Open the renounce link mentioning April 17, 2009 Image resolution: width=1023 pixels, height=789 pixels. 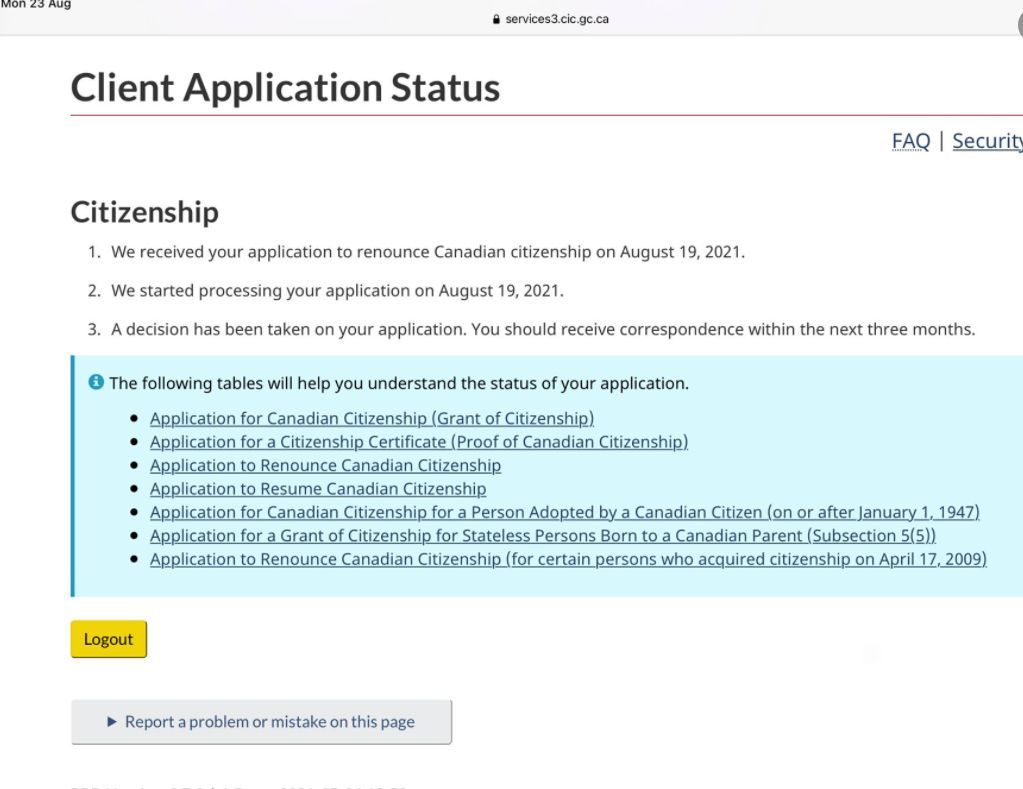pos(568,559)
